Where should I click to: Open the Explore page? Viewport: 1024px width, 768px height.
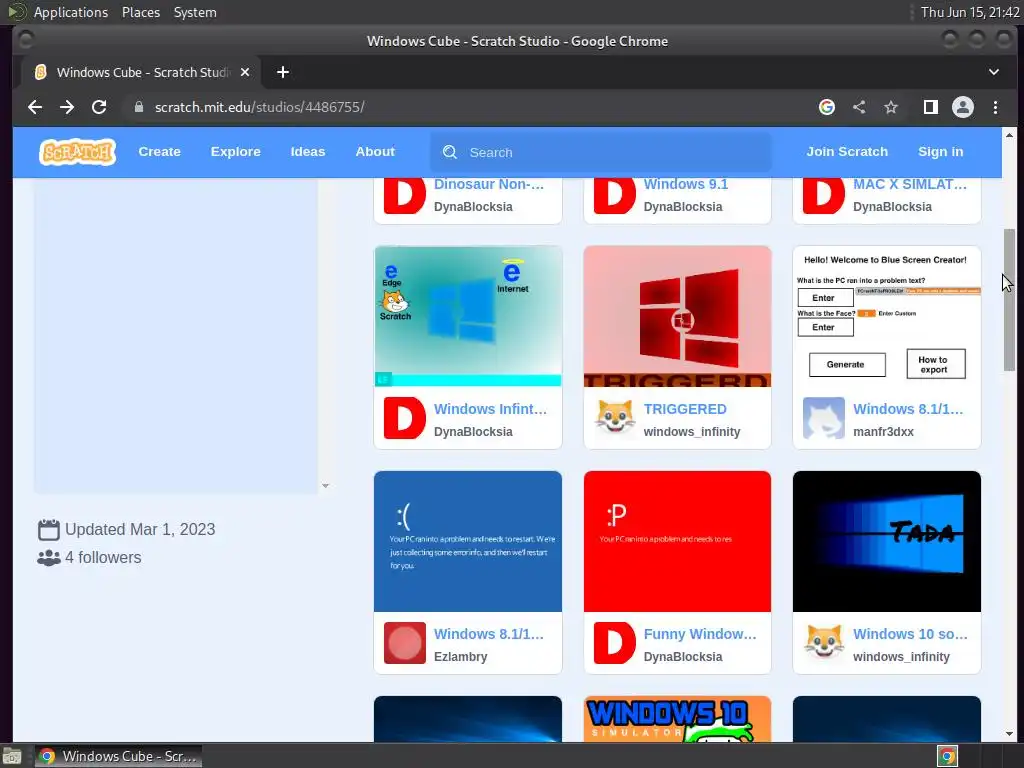click(236, 152)
